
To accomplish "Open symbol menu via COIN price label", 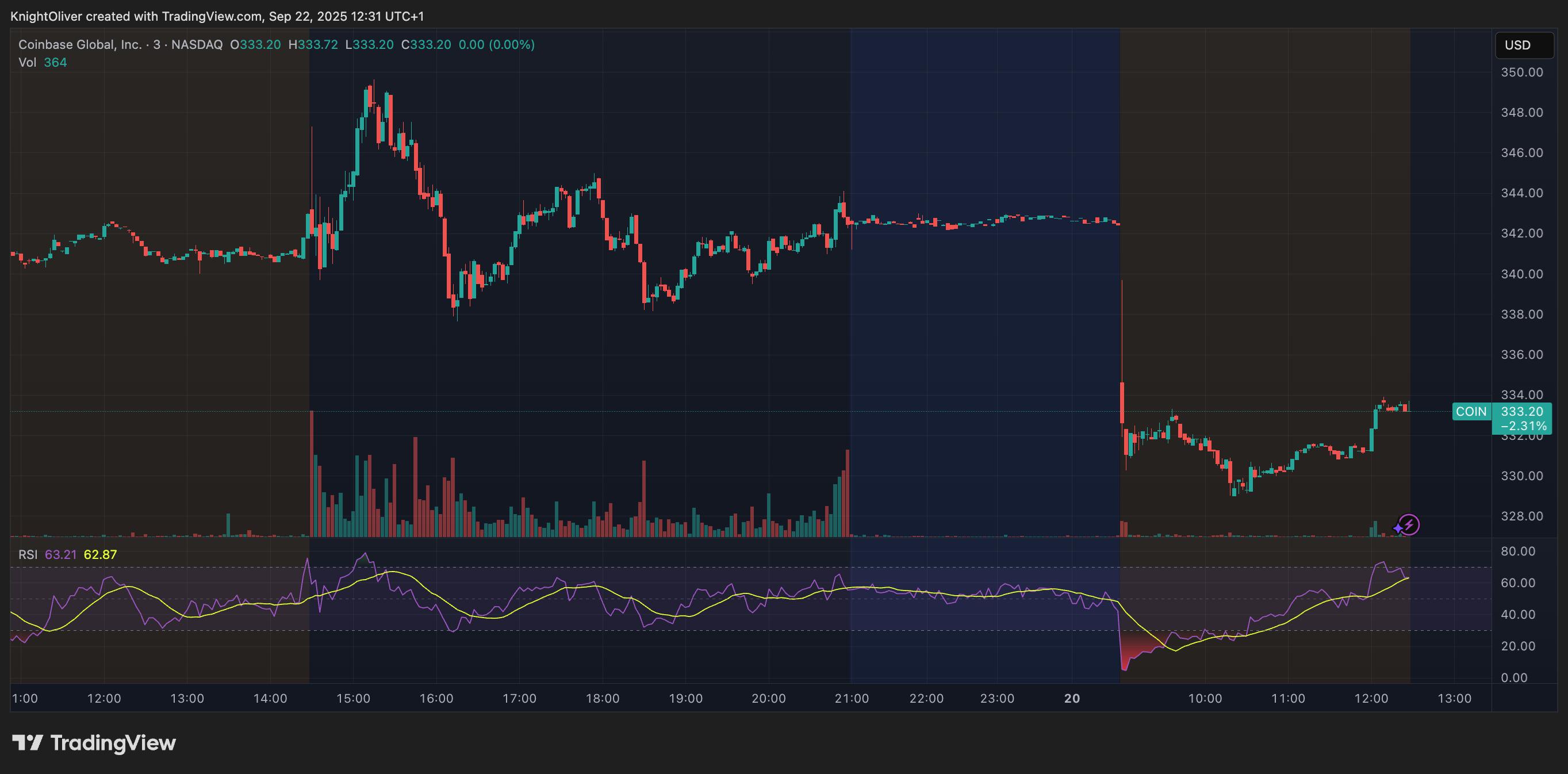I will (x=1472, y=412).
